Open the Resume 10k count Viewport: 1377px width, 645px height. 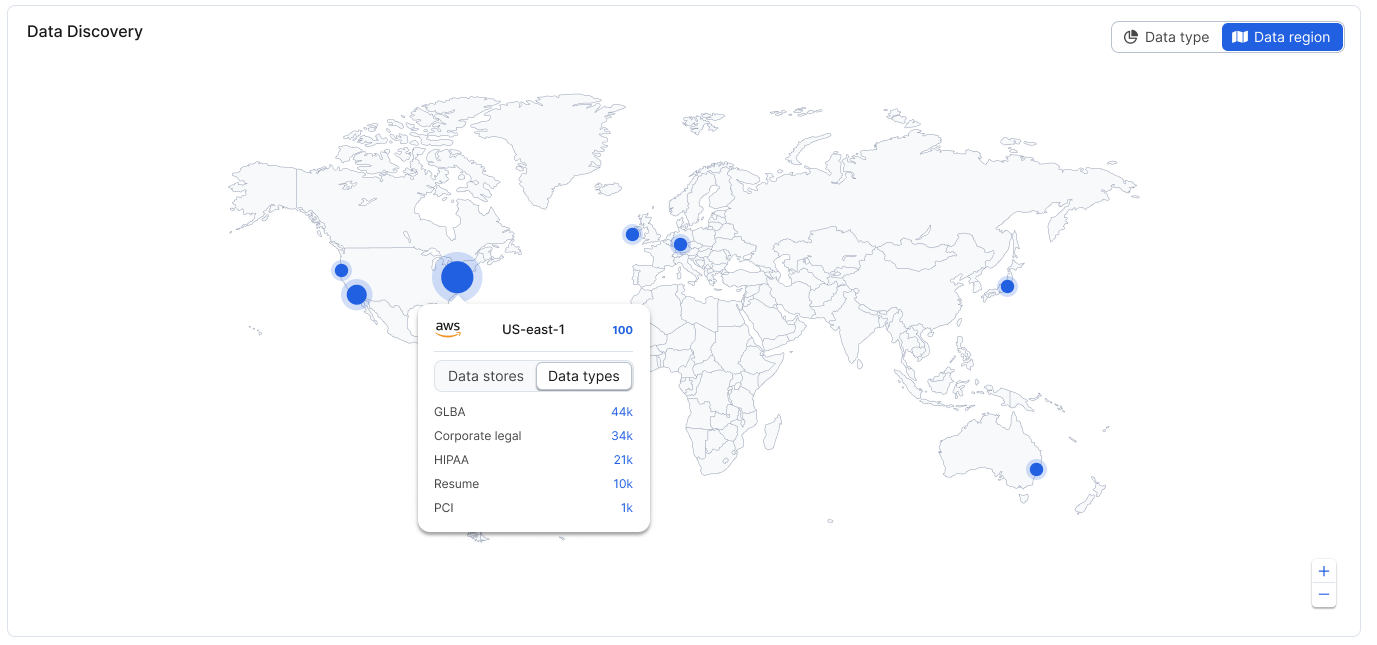point(623,484)
